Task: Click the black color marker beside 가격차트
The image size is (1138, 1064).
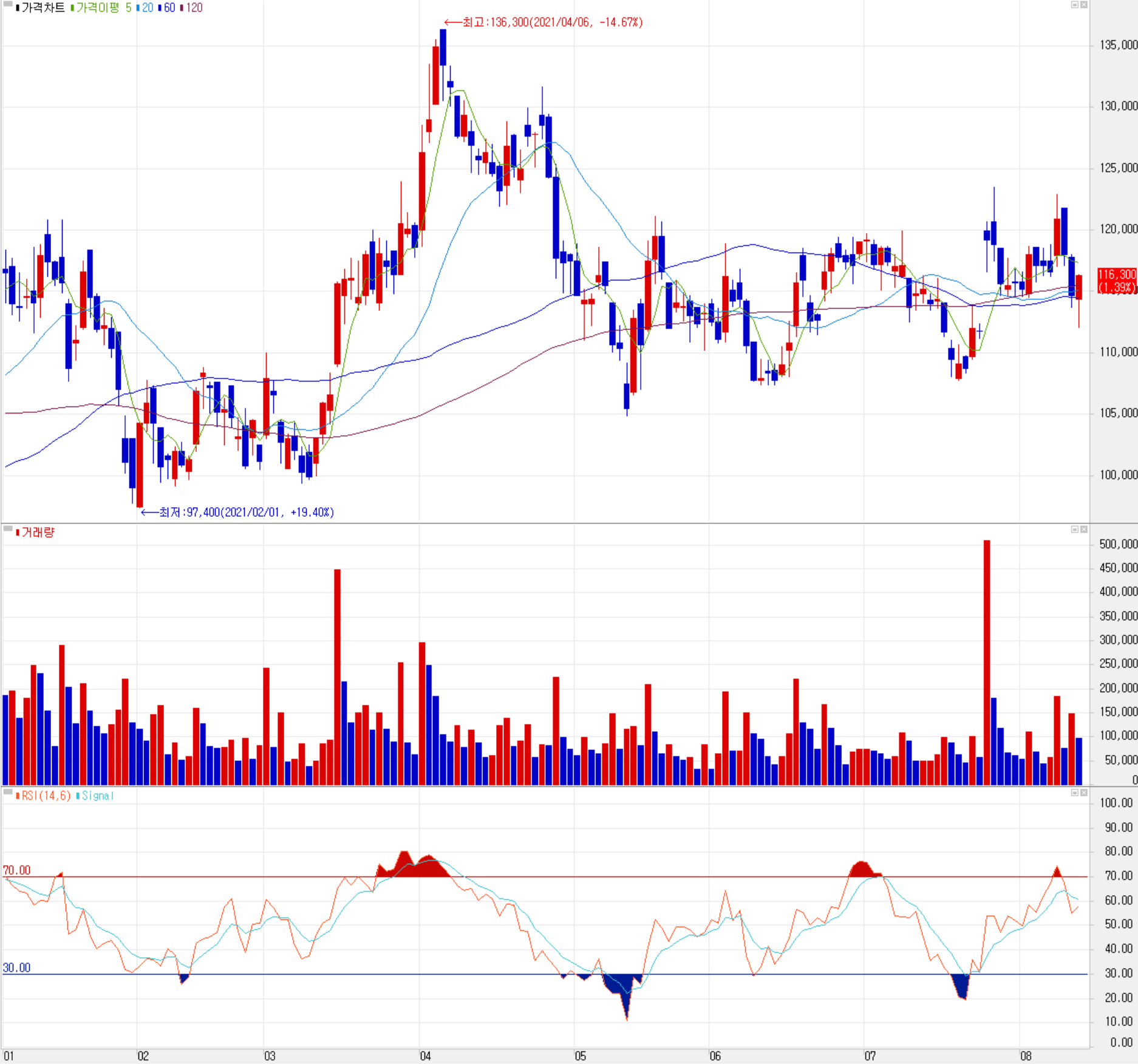Action: coord(18,9)
